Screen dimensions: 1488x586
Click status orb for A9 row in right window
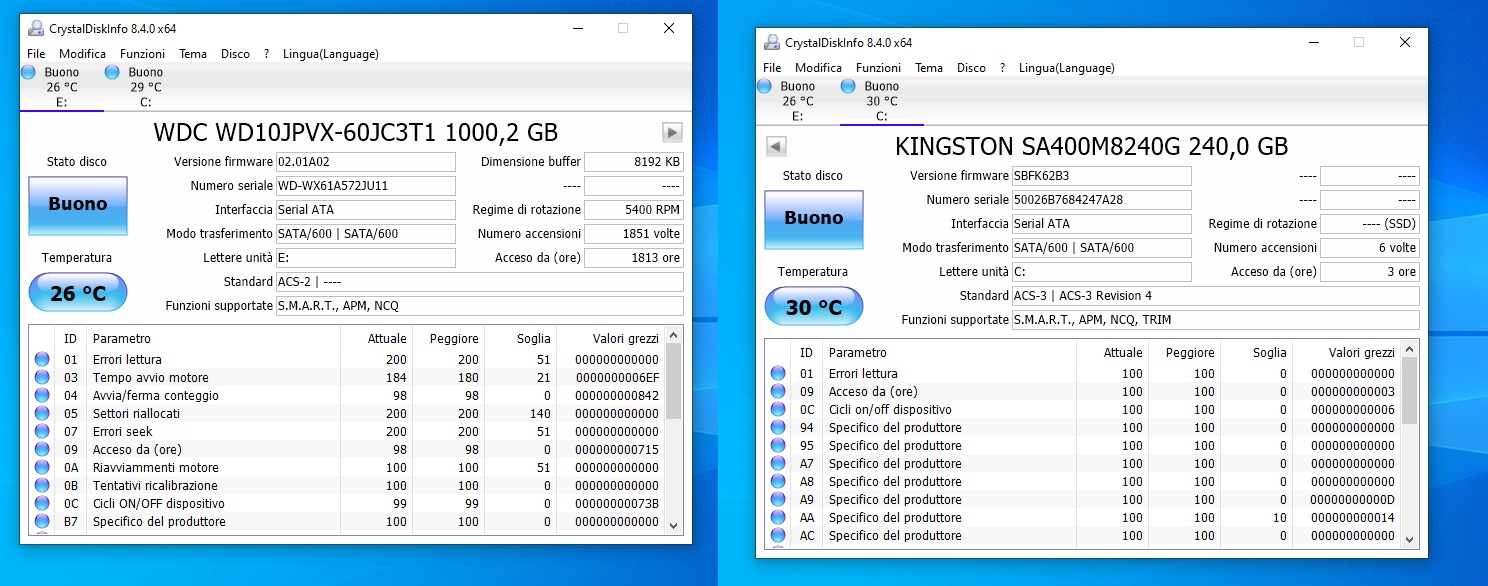(778, 499)
